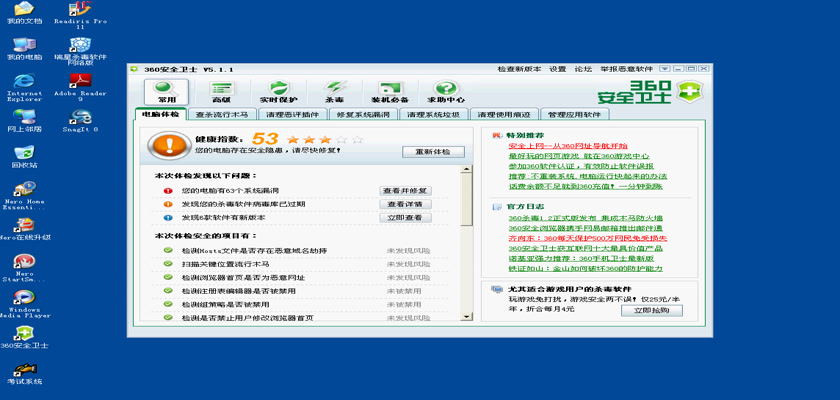Image resolution: width=840 pixels, height=400 pixels.
Task: Click the orange alert icon beside 病毒库已过期
Action: [168, 204]
